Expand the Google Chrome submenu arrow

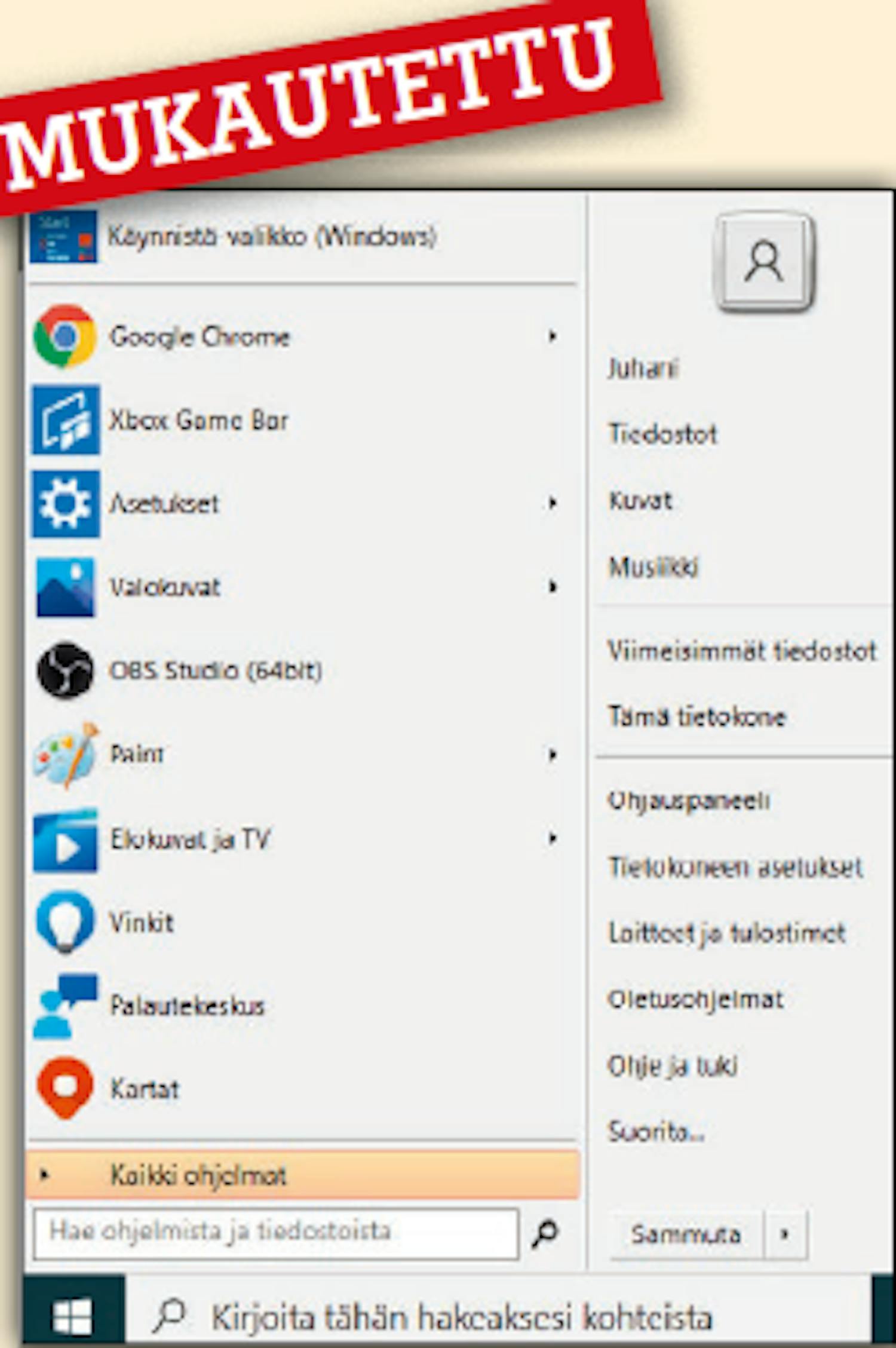coord(553,336)
